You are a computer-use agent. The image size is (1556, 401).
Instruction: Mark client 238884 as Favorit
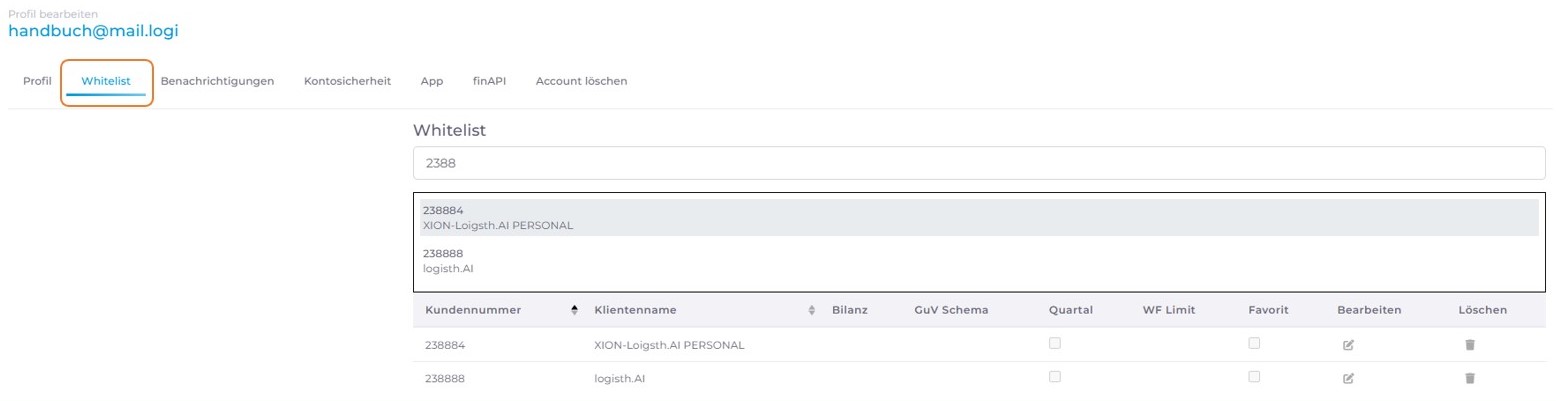pos(1254,343)
